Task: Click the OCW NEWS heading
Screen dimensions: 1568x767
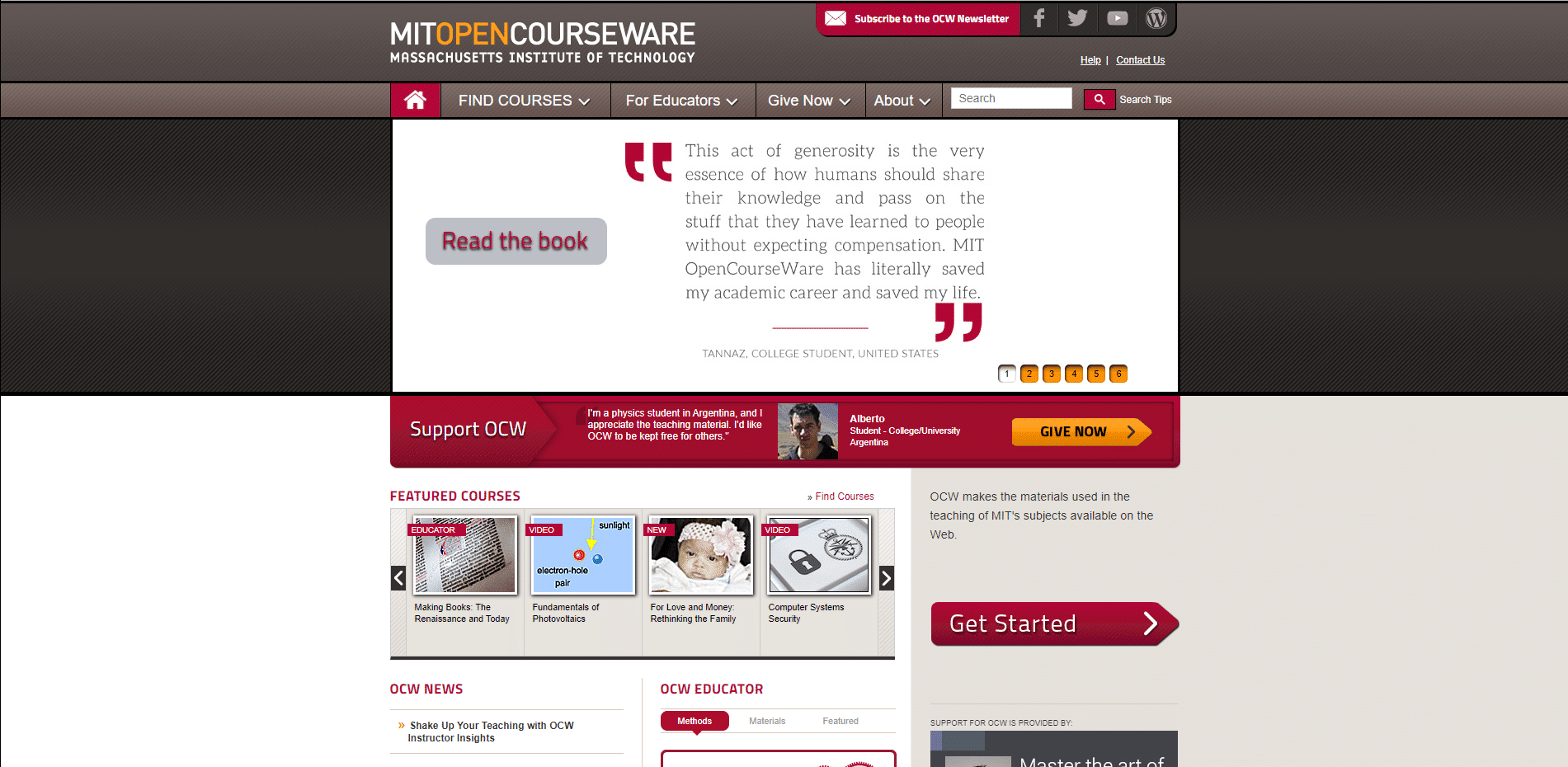Action: (x=426, y=689)
